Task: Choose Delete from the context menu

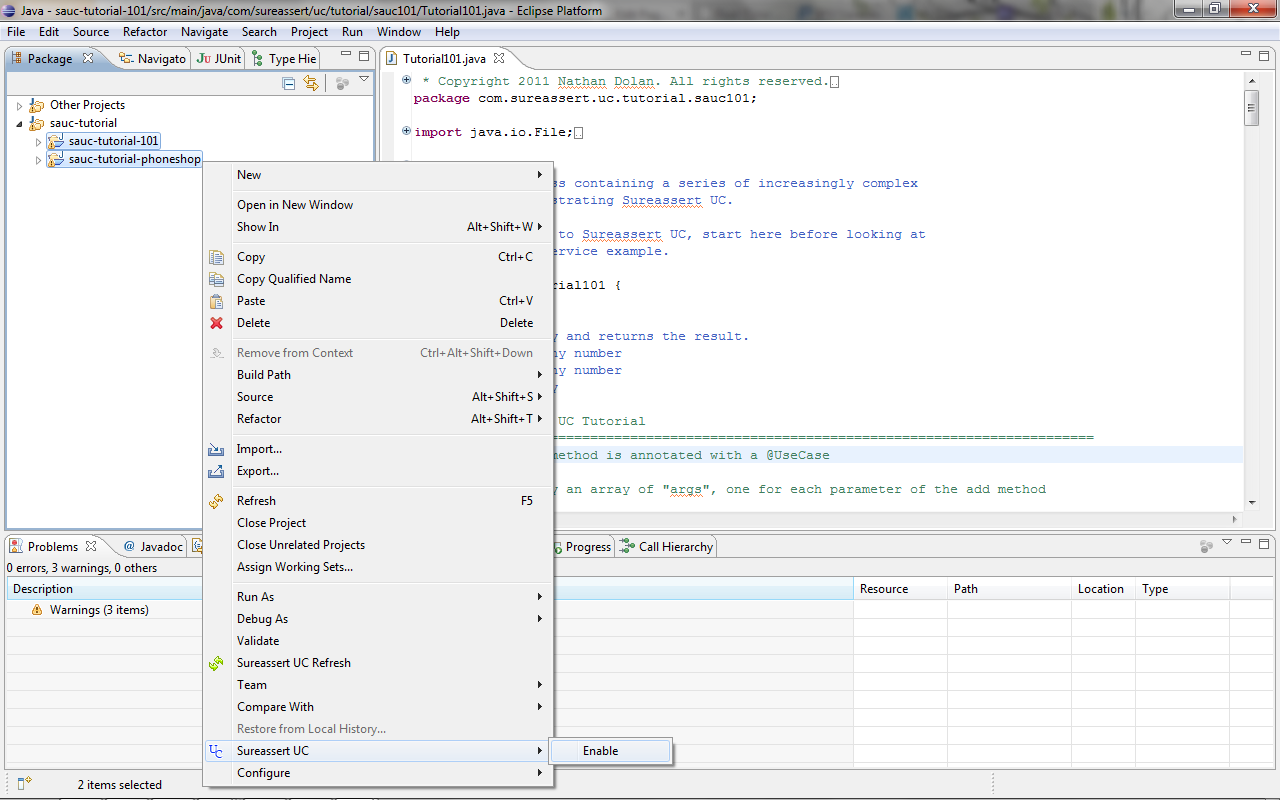Action: click(378, 323)
